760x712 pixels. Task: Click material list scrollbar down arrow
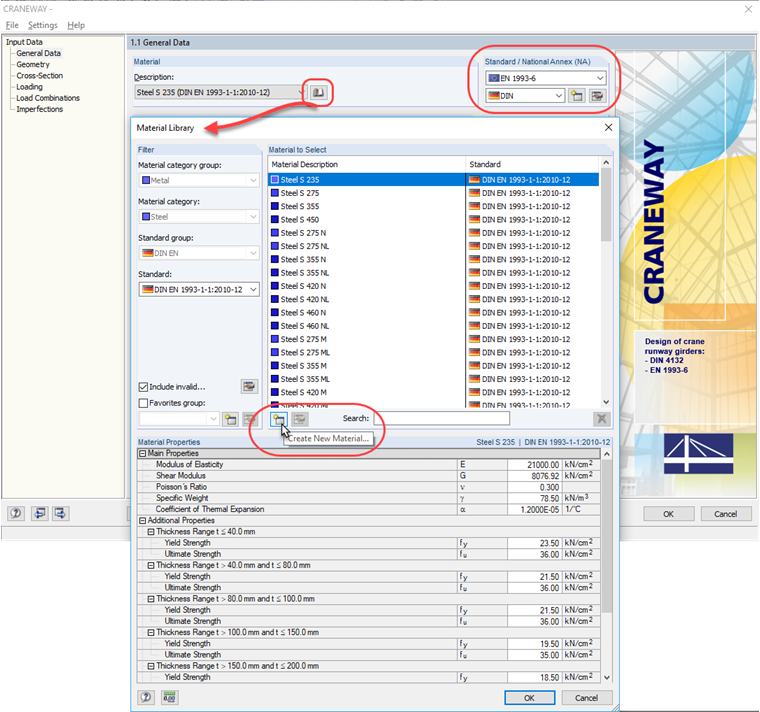pos(606,402)
